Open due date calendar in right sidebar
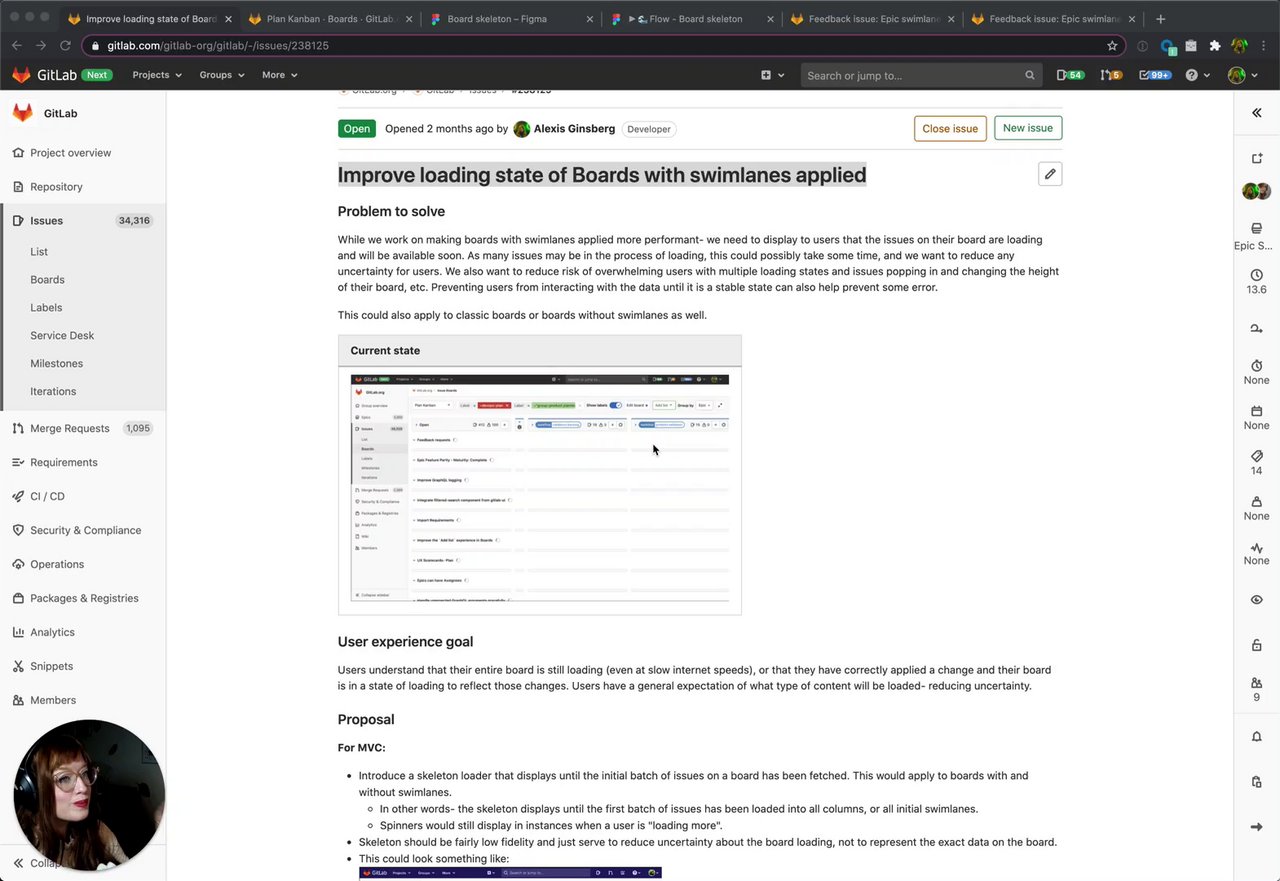The image size is (1280, 881). (1257, 418)
